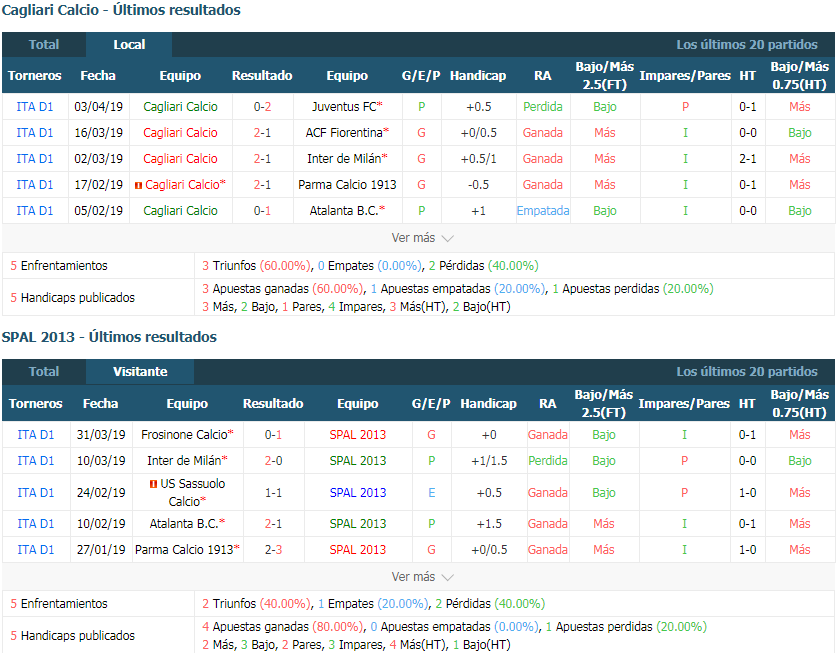Open ITA D1 link for 31/03/19 match
This screenshot has width=837, height=653.
(x=36, y=435)
